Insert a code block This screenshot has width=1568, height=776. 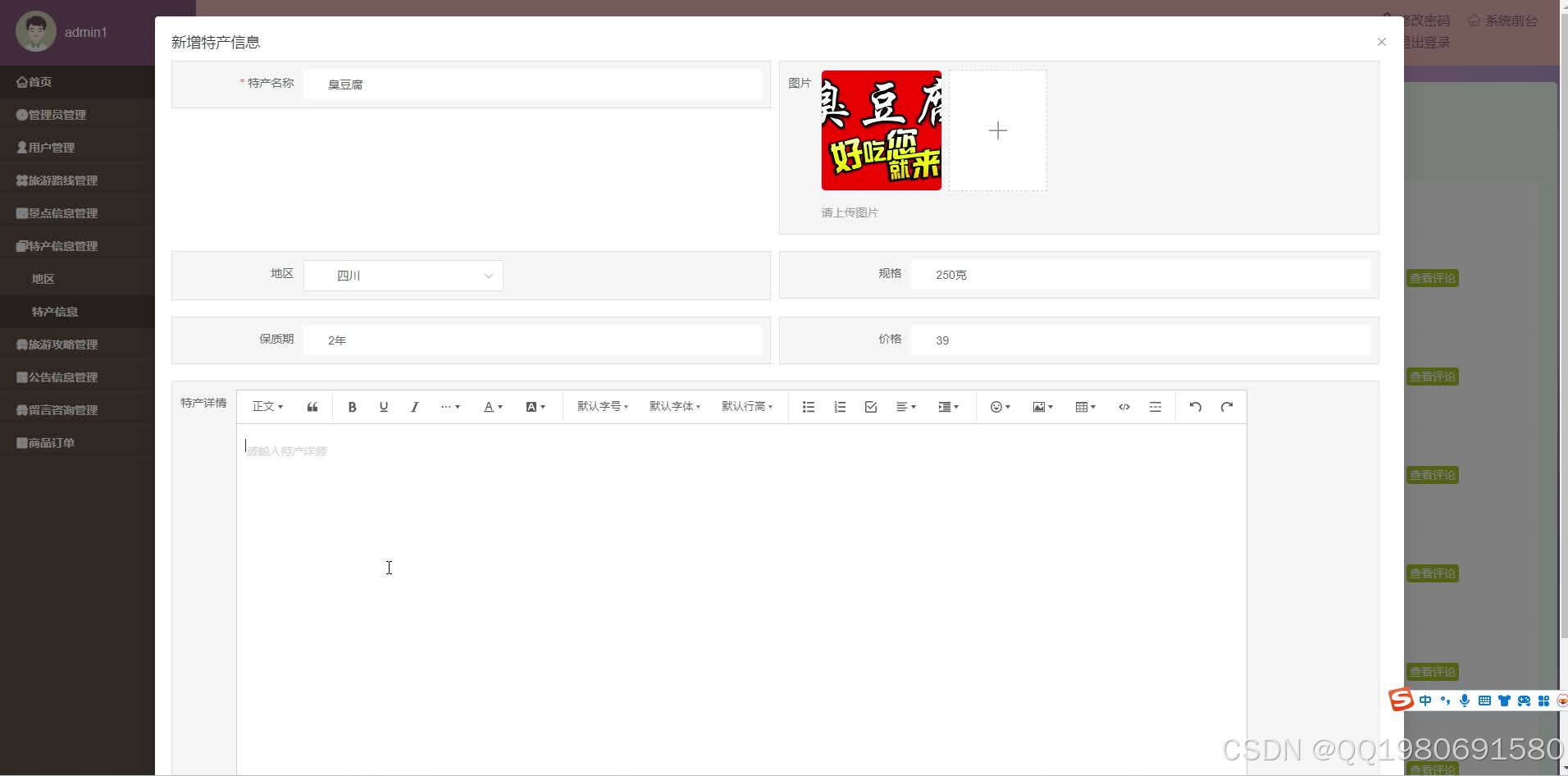click(x=1124, y=407)
